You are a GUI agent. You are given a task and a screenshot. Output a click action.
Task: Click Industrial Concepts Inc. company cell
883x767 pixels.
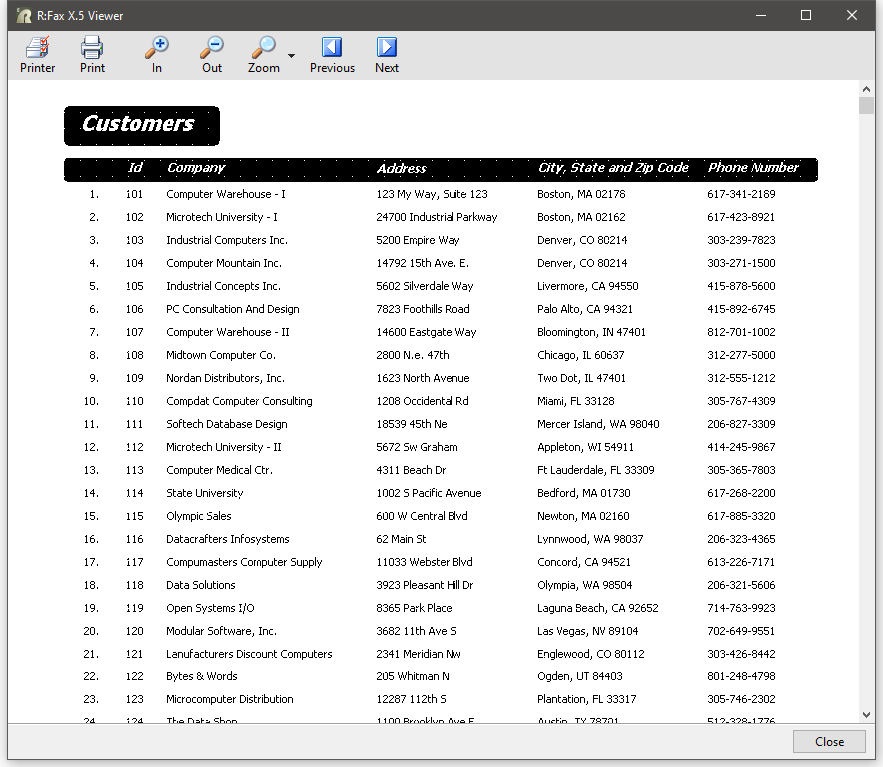pos(224,286)
